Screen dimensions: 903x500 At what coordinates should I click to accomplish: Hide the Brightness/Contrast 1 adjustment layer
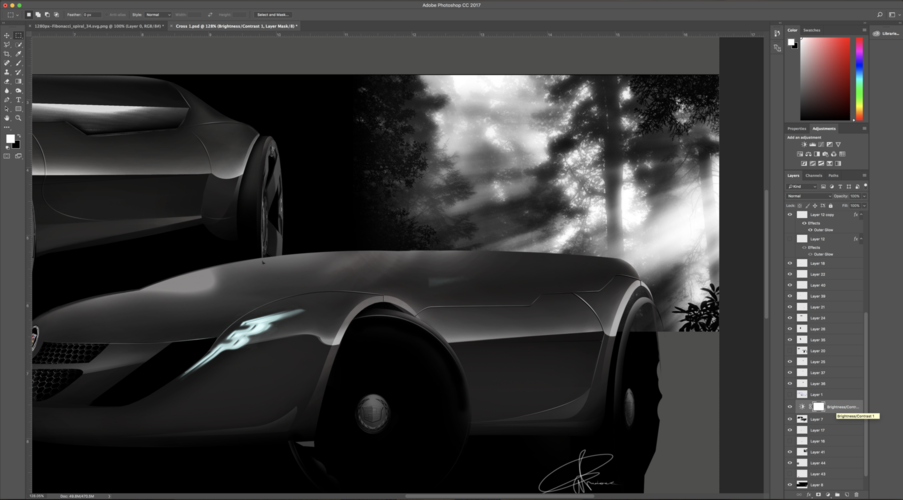tap(790, 407)
